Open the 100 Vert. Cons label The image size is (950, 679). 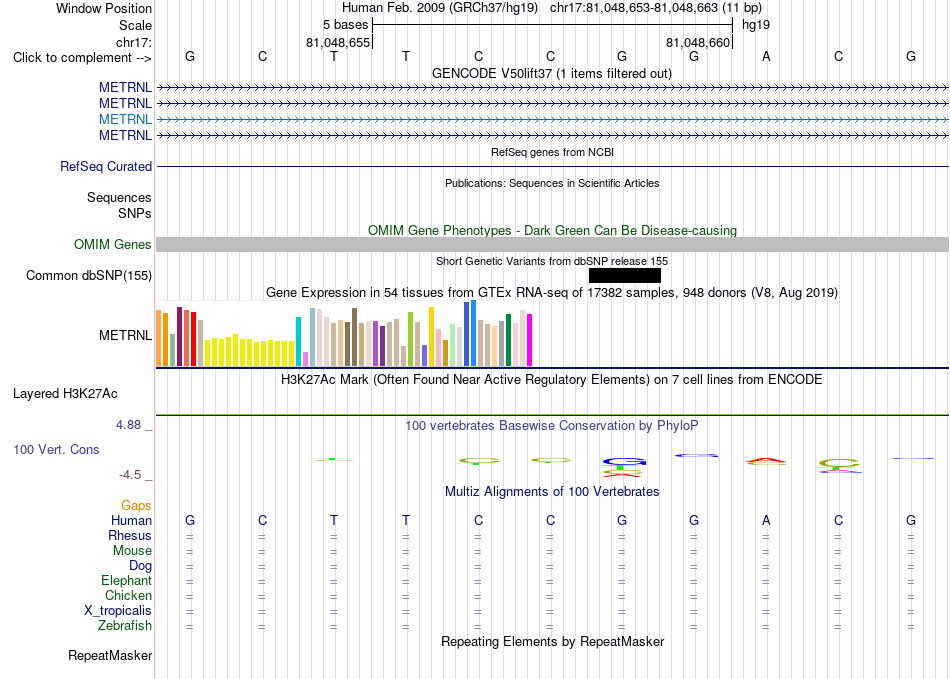click(56, 449)
